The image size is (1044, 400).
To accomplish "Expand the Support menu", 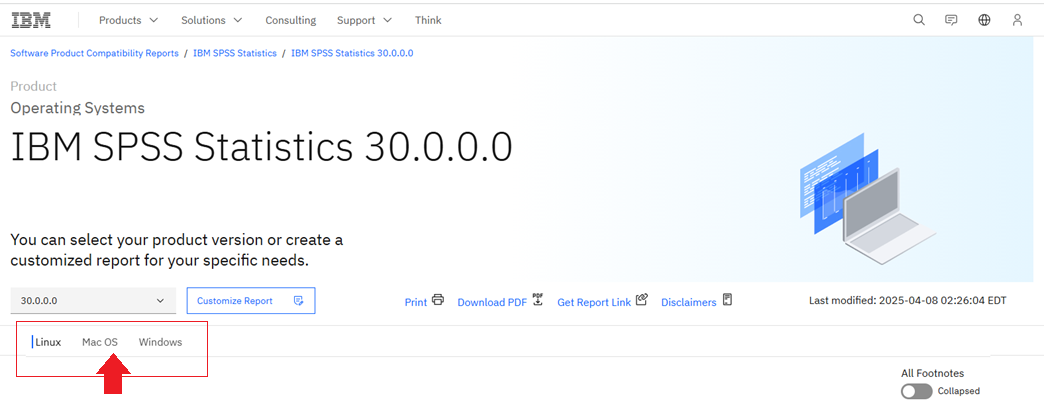I will click(364, 20).
